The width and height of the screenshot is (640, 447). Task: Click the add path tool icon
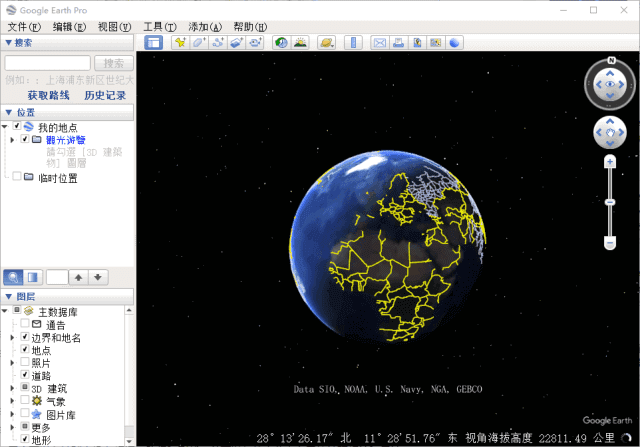[217, 43]
